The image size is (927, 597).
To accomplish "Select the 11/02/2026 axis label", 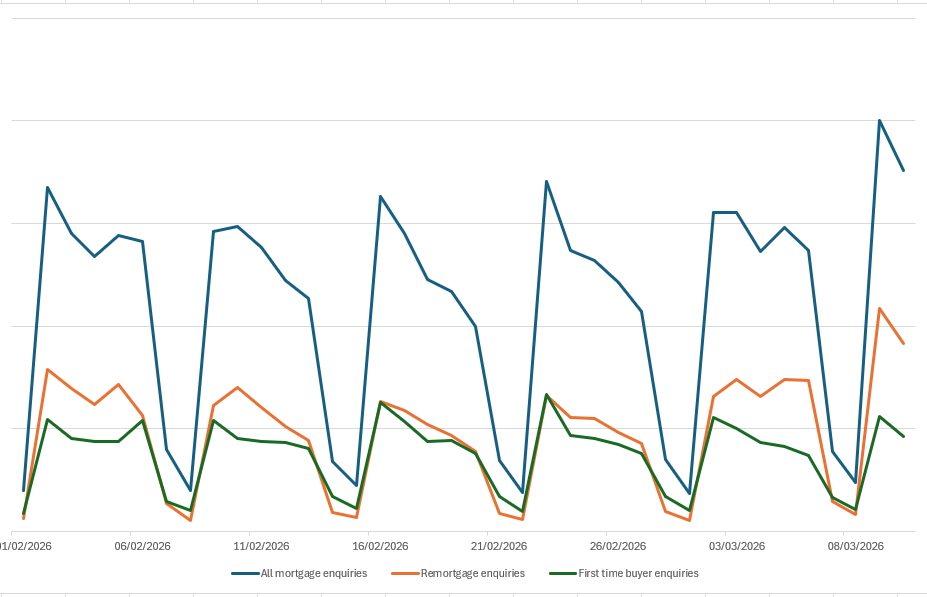I will (261, 546).
